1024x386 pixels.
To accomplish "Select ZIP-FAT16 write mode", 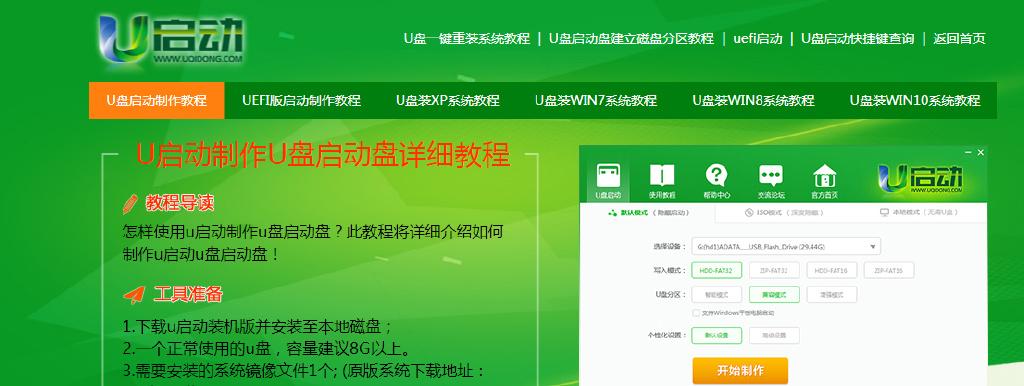I will pyautogui.click(x=889, y=270).
